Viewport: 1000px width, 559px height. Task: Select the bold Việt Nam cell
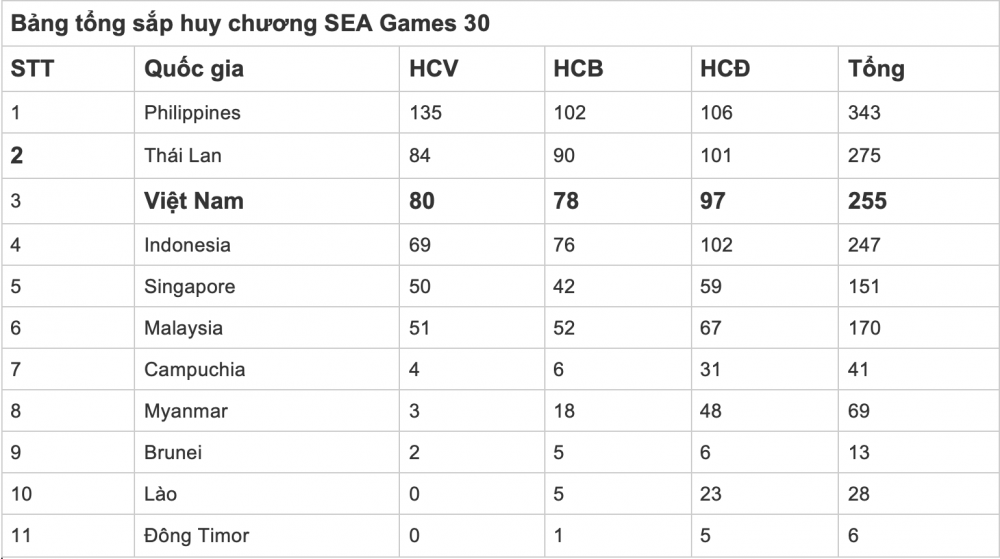(x=194, y=200)
